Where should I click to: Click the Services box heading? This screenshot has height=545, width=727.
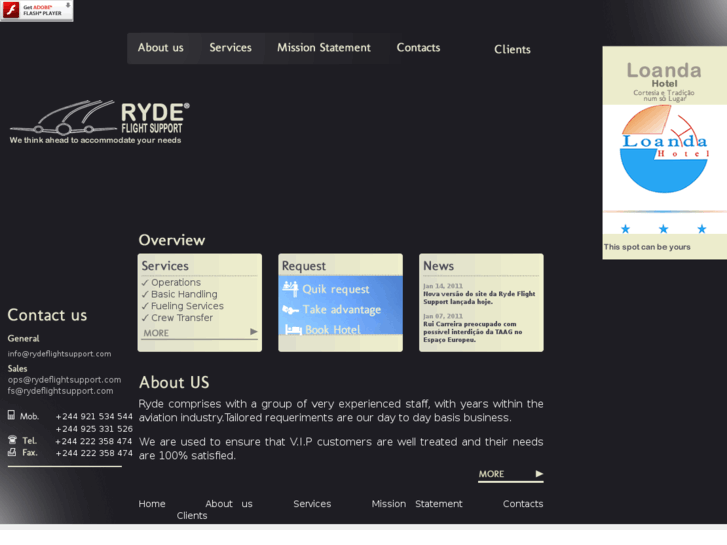(165, 266)
